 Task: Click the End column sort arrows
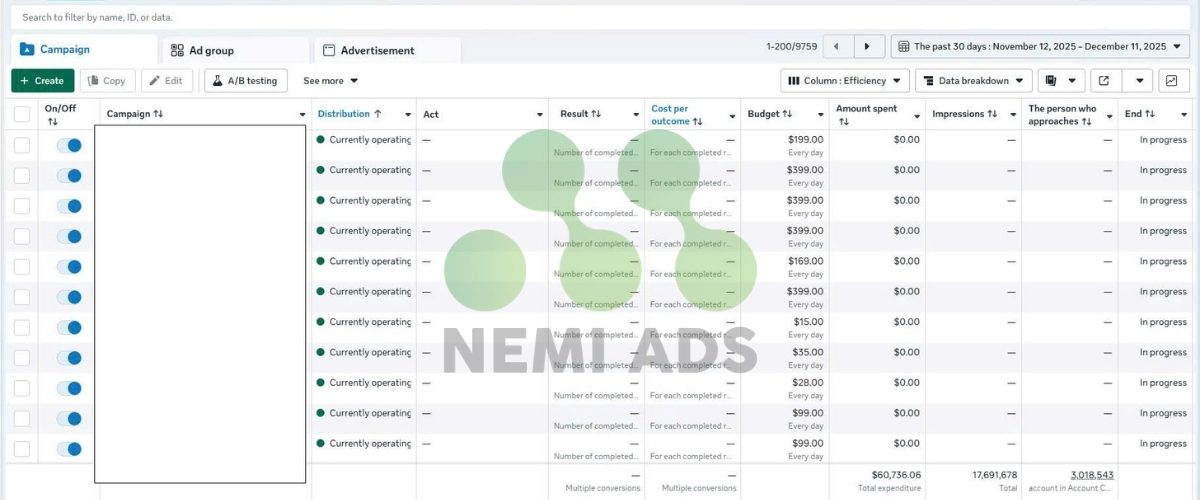click(x=1150, y=114)
